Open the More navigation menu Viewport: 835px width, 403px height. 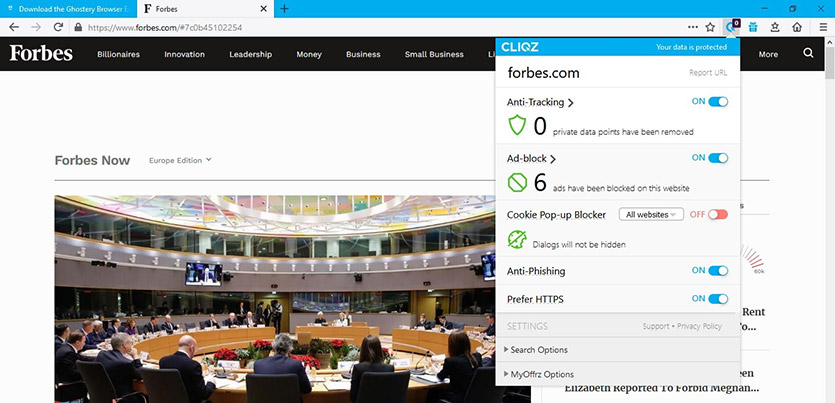point(768,54)
